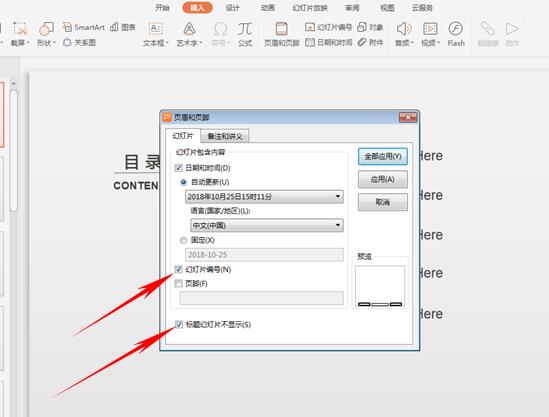The image size is (549, 417).
Task: Click the 全部应用(Y) button
Action: (x=383, y=157)
